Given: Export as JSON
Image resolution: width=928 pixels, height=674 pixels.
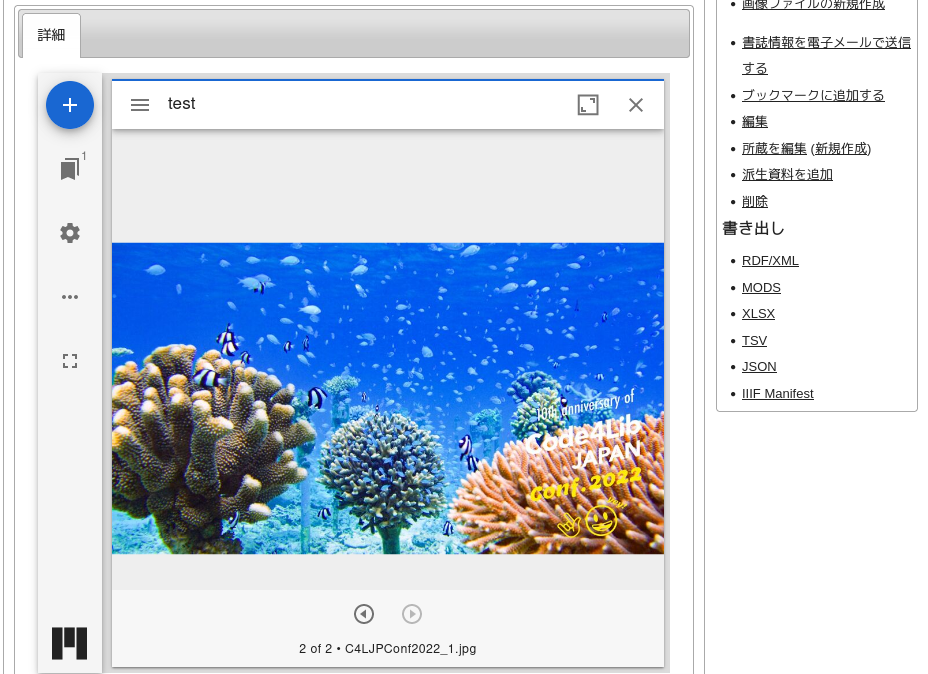Looking at the screenshot, I should [x=759, y=367].
